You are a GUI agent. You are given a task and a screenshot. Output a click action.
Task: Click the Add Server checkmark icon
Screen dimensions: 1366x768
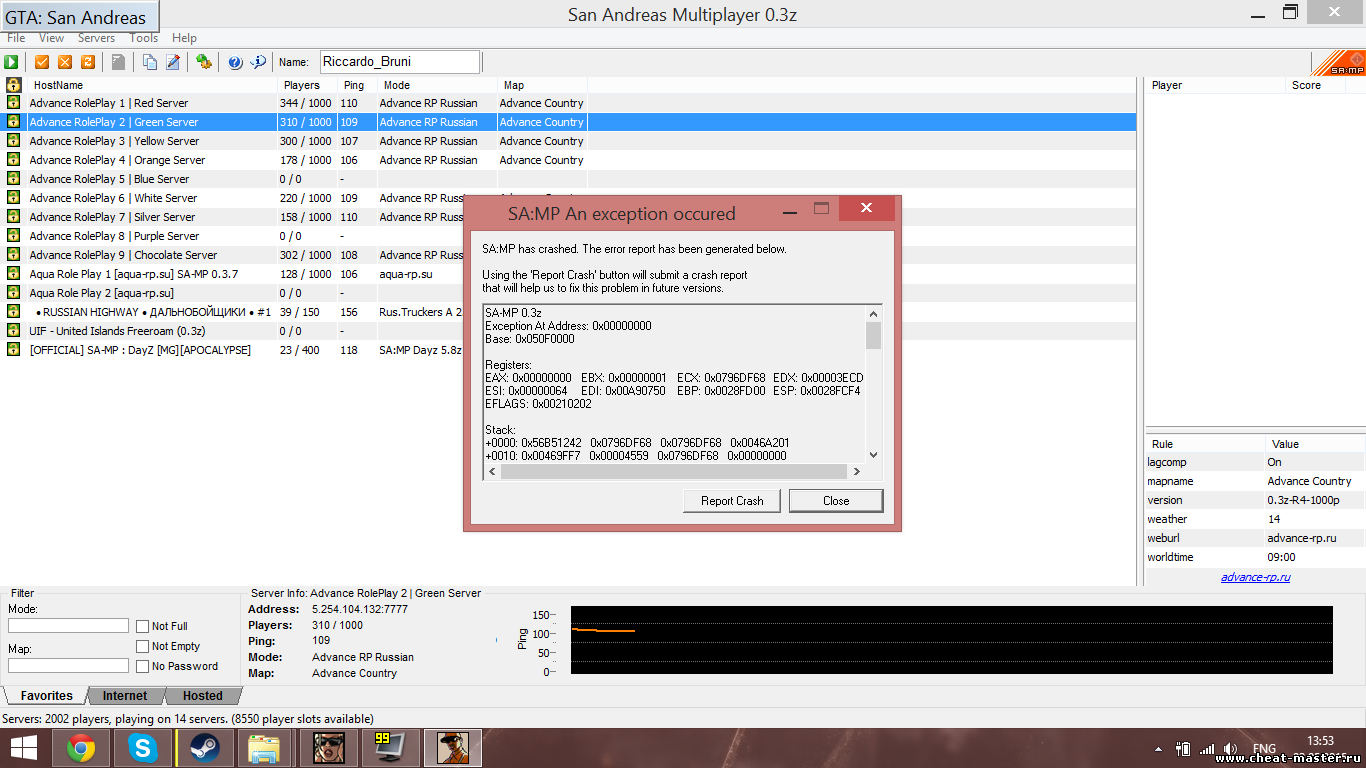click(42, 62)
